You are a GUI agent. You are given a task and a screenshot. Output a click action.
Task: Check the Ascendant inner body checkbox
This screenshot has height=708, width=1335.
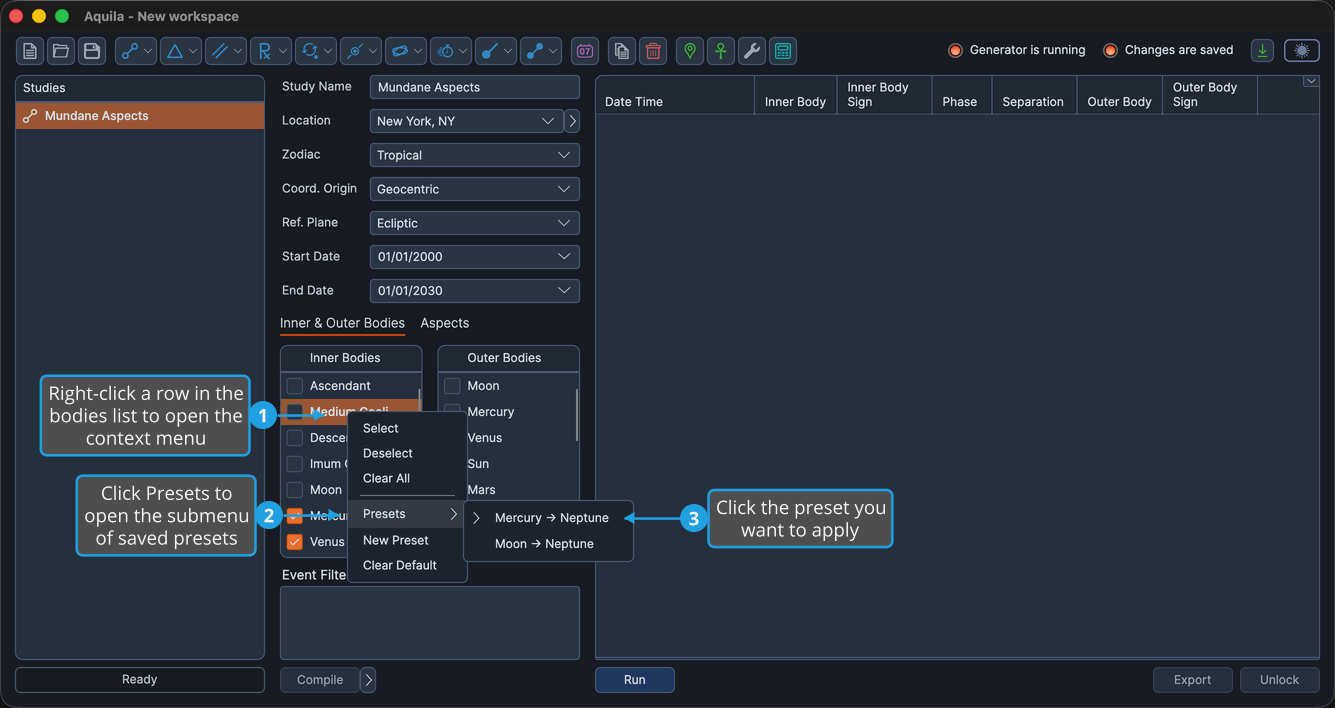(295, 386)
